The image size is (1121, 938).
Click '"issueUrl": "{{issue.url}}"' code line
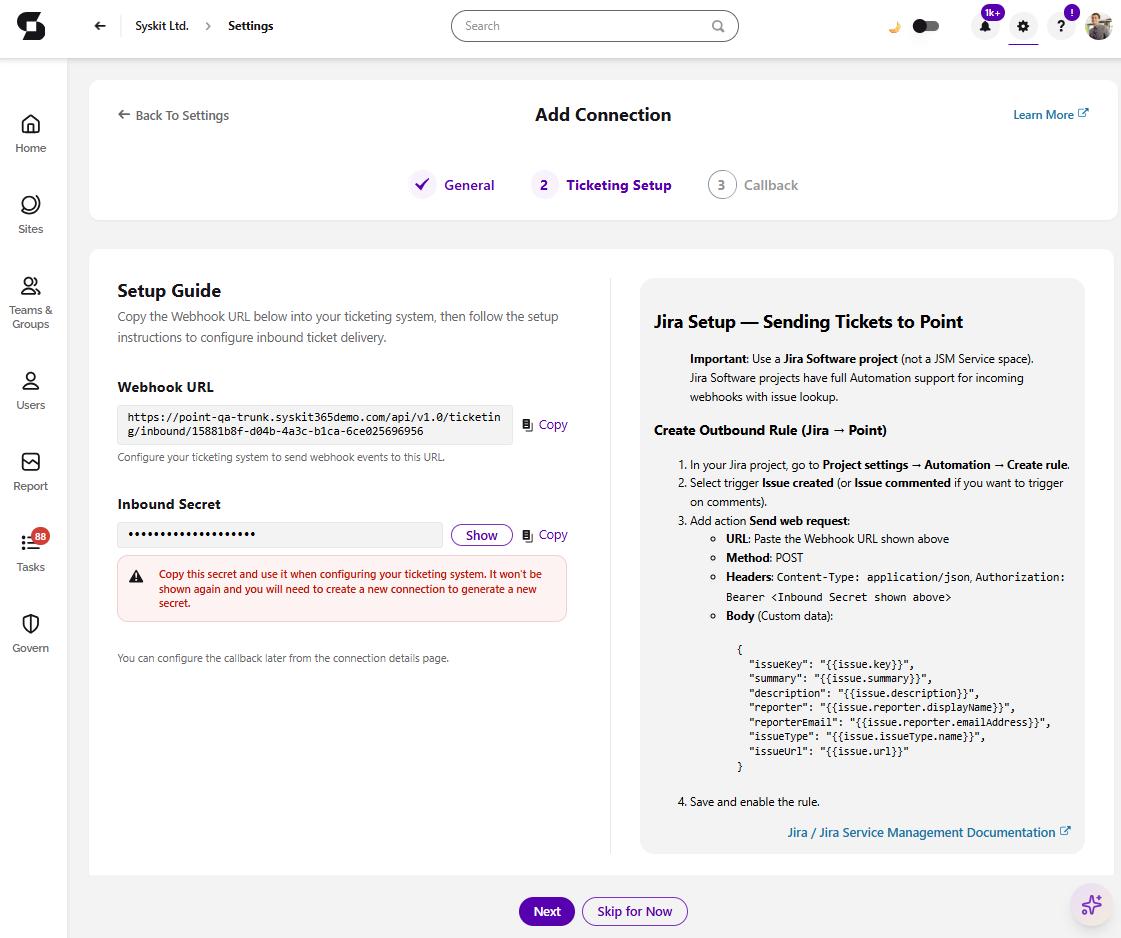pos(829,751)
